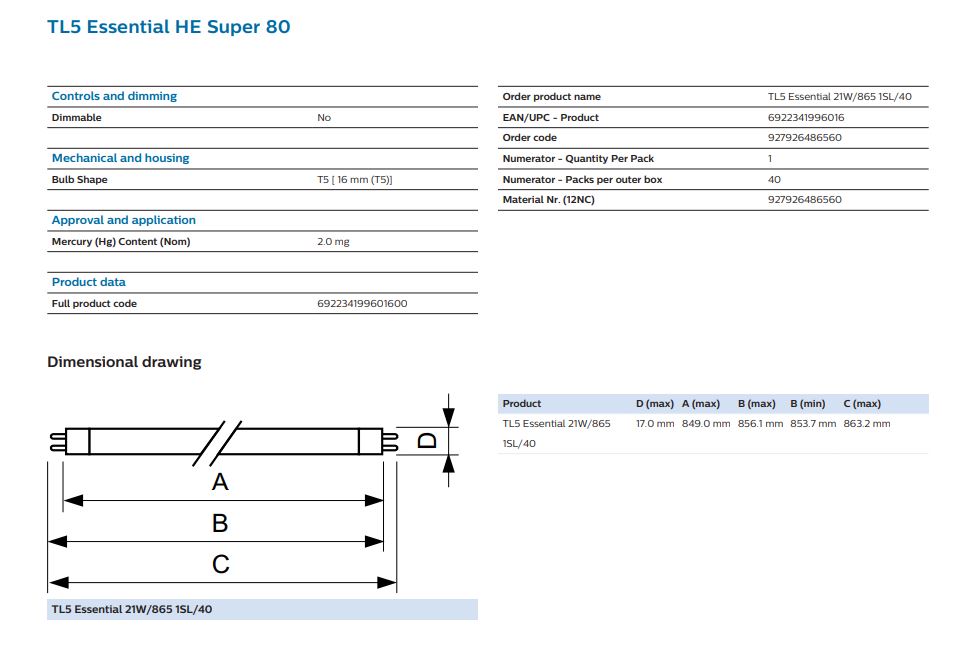Click the "Product data" section heading
The image size is (980, 648).
(x=89, y=282)
